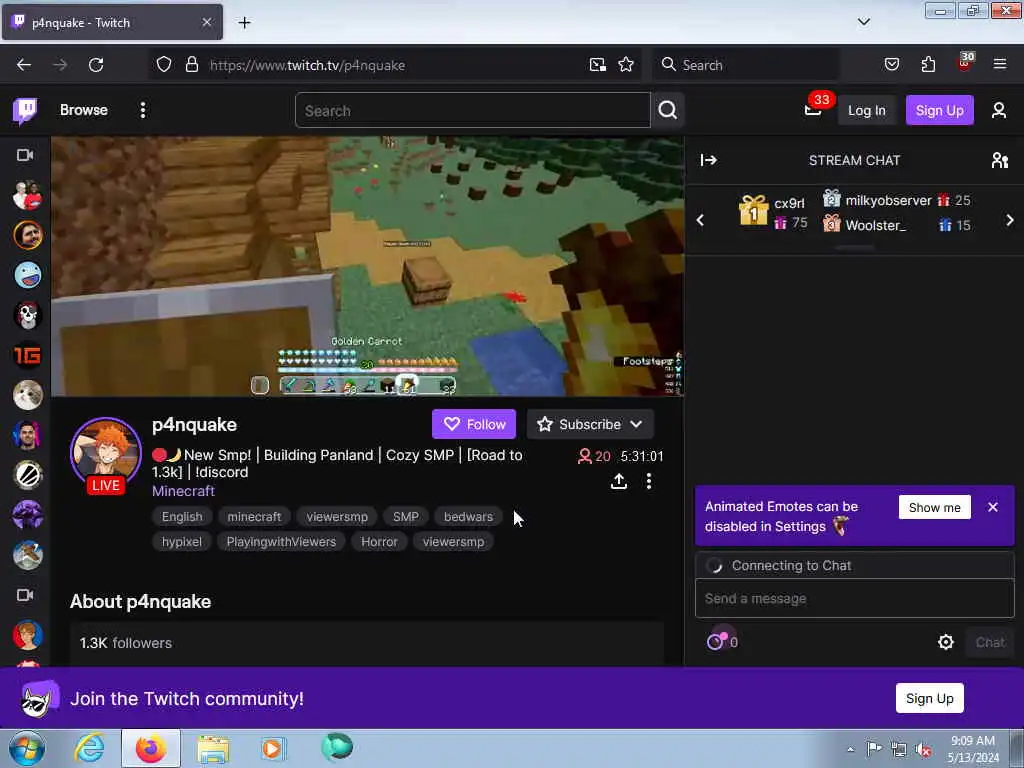The image size is (1024, 768).
Task: Focus the Twitch search field
Action: [472, 110]
